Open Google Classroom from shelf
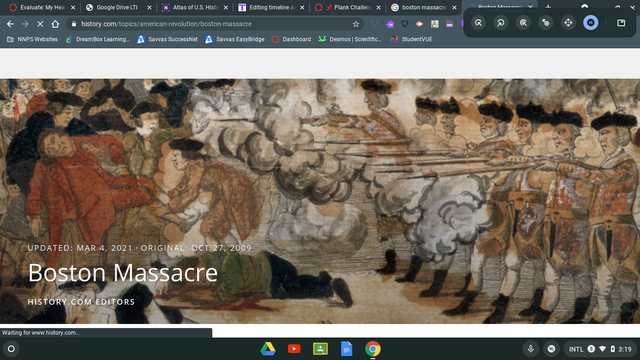Screen dimensions: 640x360 click(x=320, y=349)
